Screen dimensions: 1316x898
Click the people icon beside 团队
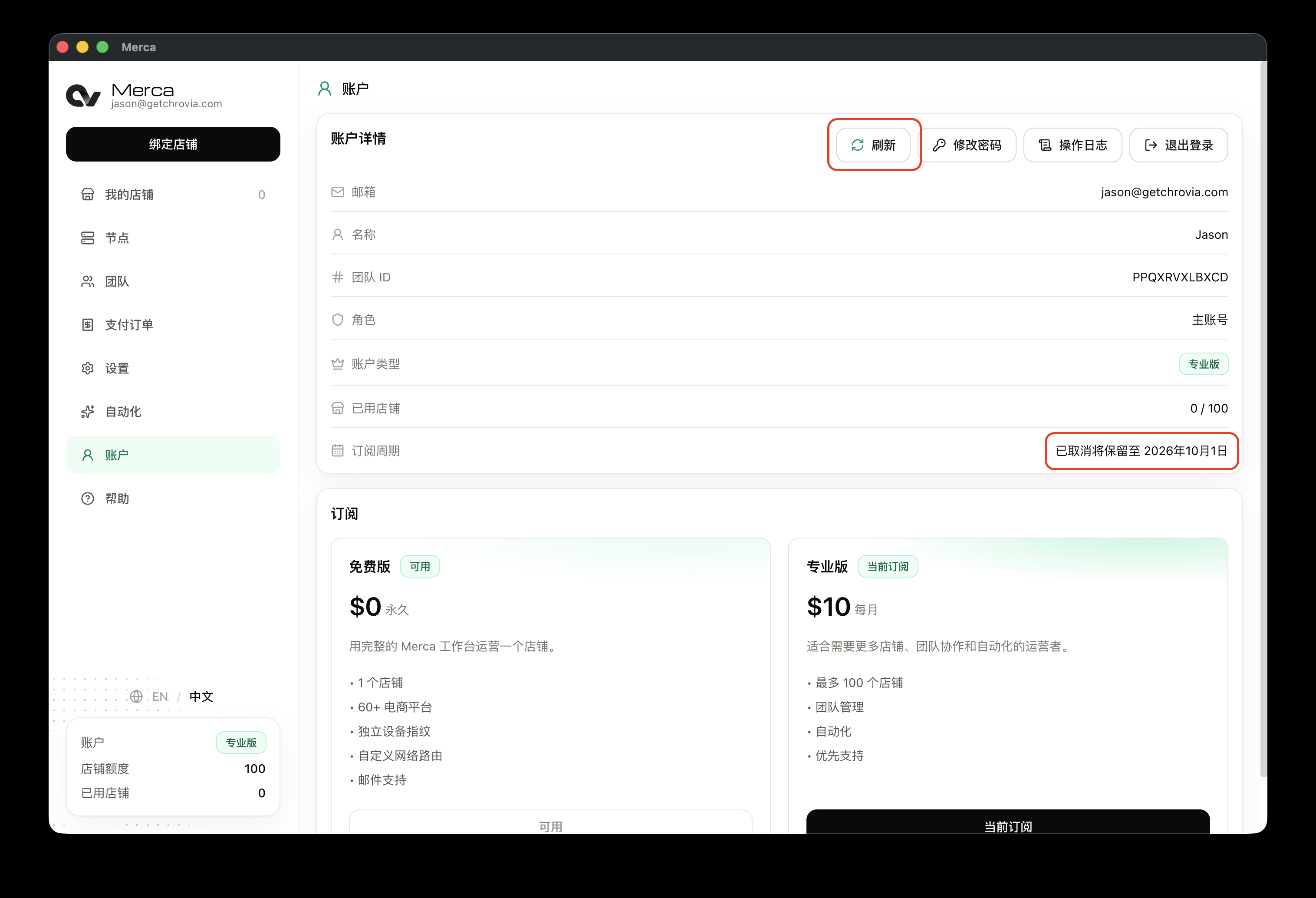pos(87,281)
